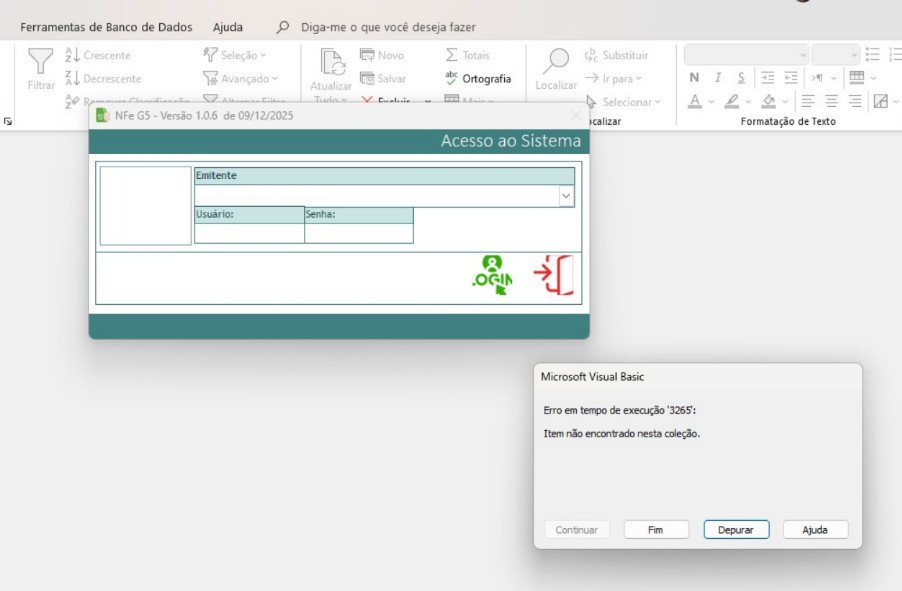Click the font color 'A' button
902x591 pixels.
click(x=694, y=101)
